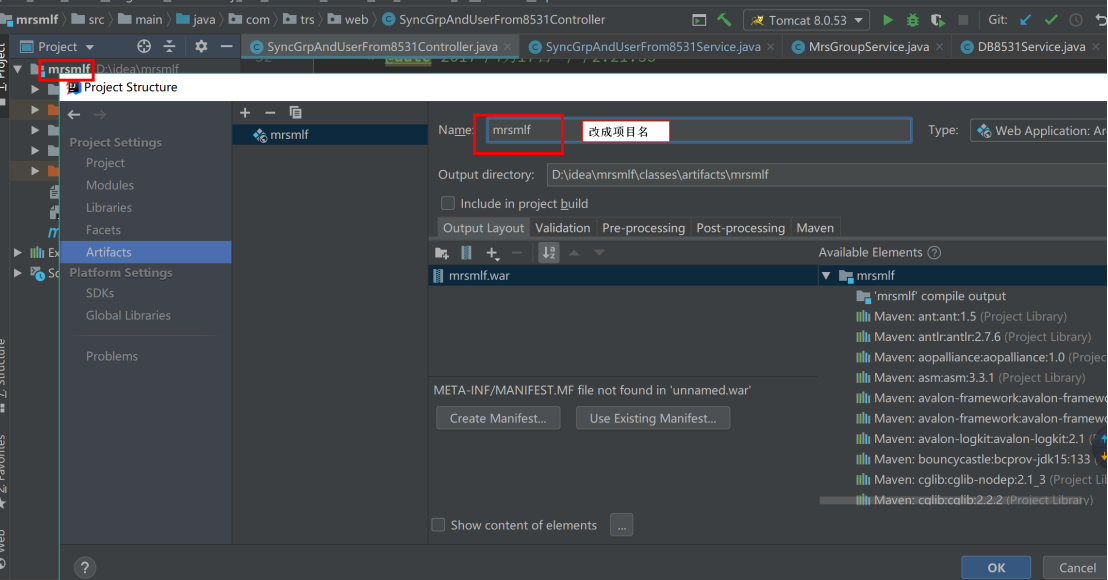The width and height of the screenshot is (1108, 580).
Task: Select Project under Project Settings
Action: click(105, 162)
